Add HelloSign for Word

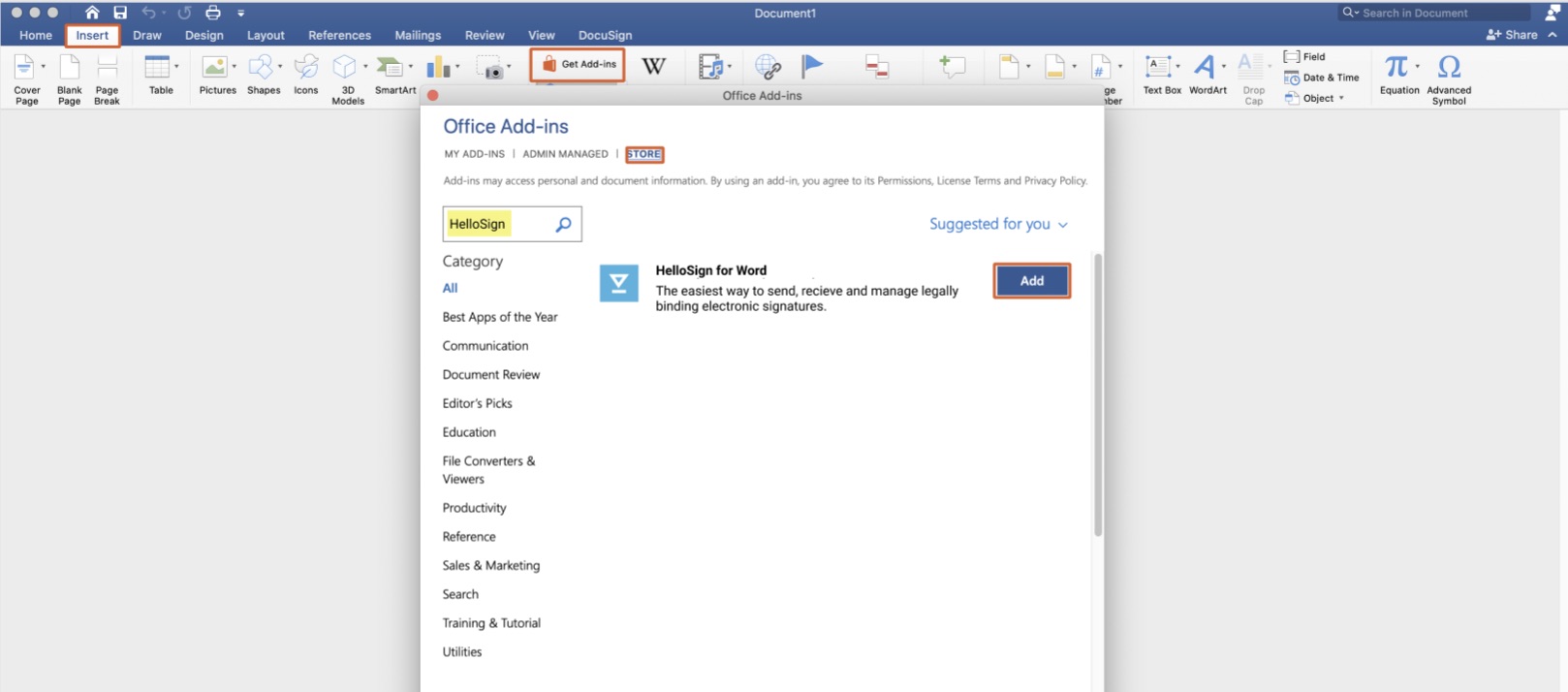[x=1031, y=281]
